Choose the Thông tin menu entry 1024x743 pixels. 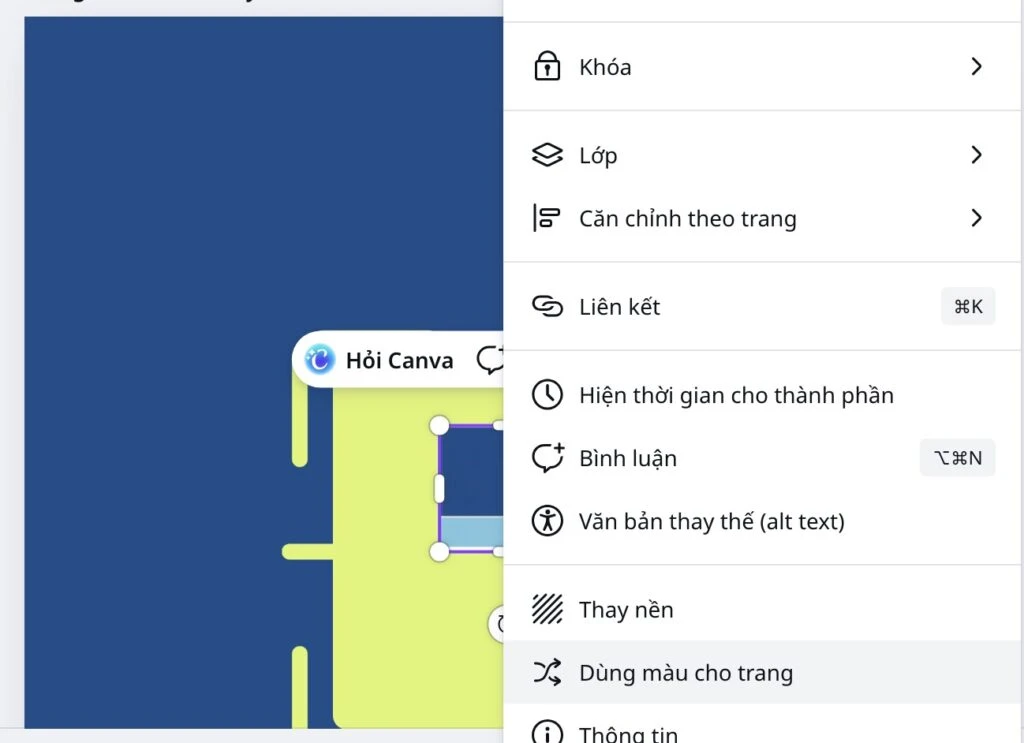click(628, 734)
